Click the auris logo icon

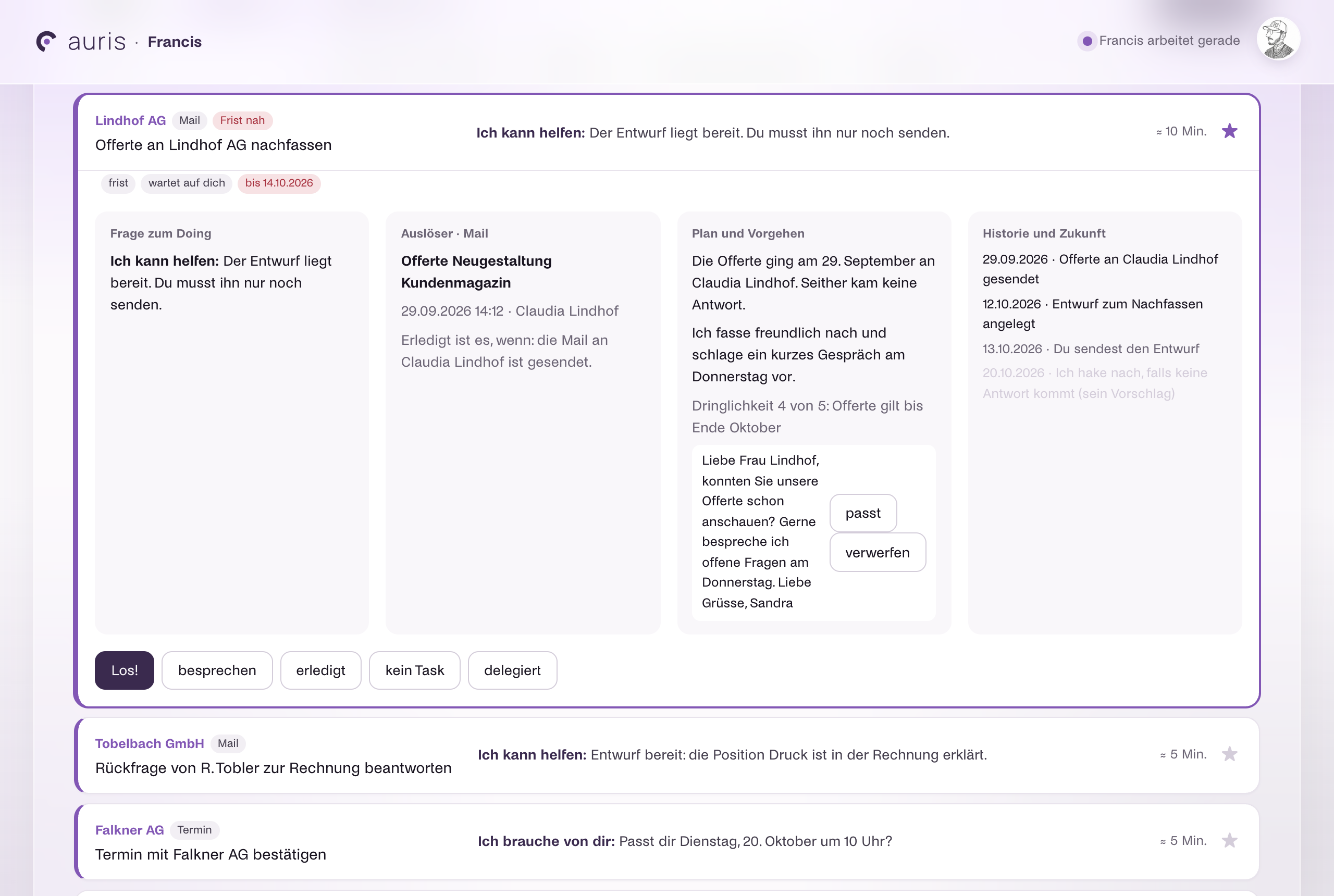46,41
